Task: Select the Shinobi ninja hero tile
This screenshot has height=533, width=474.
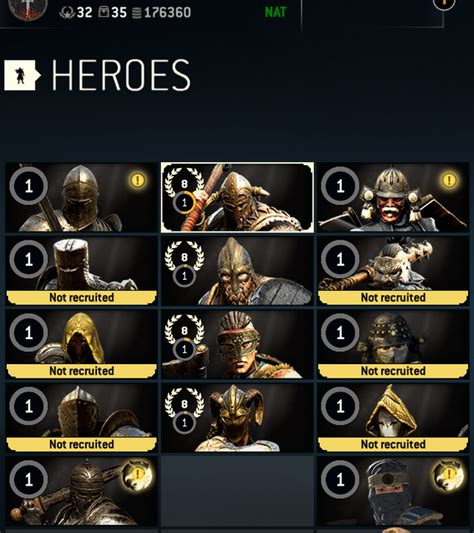Action: click(393, 491)
